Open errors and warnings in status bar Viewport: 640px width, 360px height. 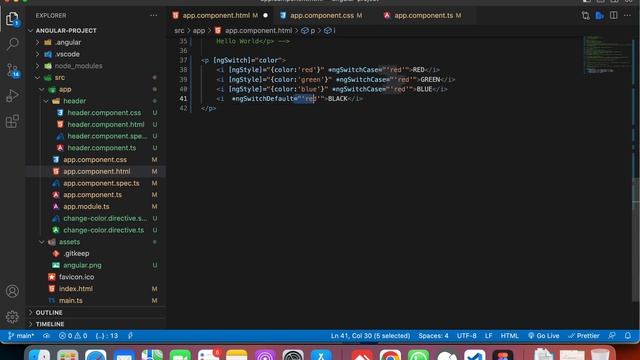click(73, 336)
